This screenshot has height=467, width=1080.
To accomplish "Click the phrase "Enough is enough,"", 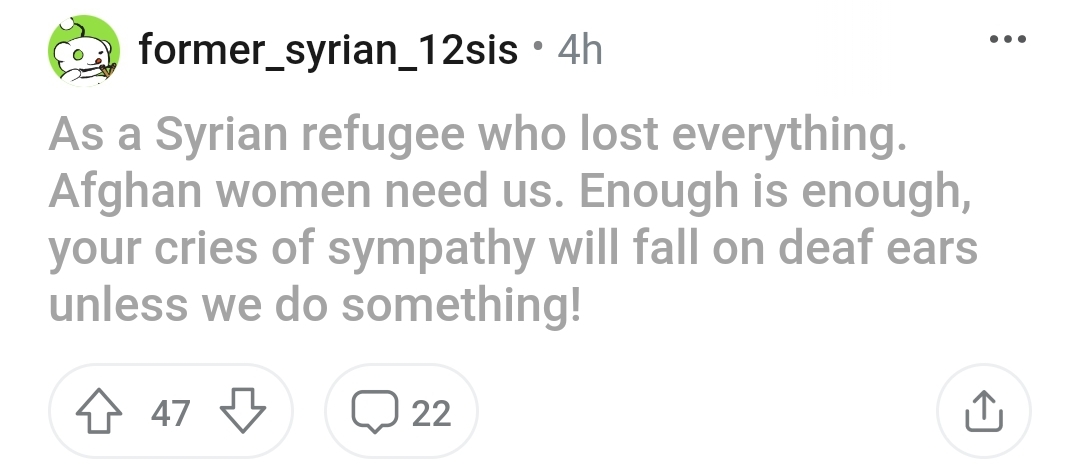I will [x=776, y=193].
